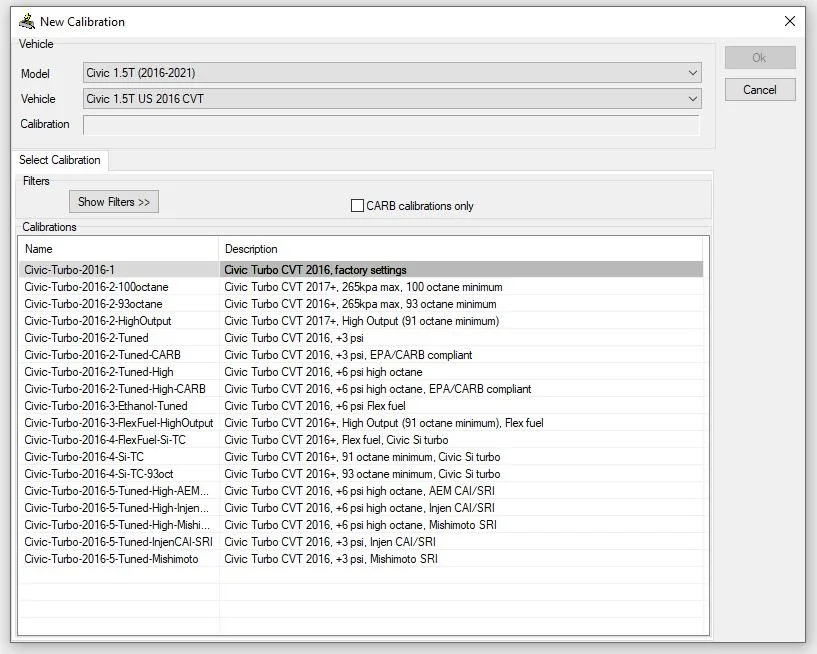Sort by the Name column header
Image resolution: width=817 pixels, height=654 pixels.
119,249
